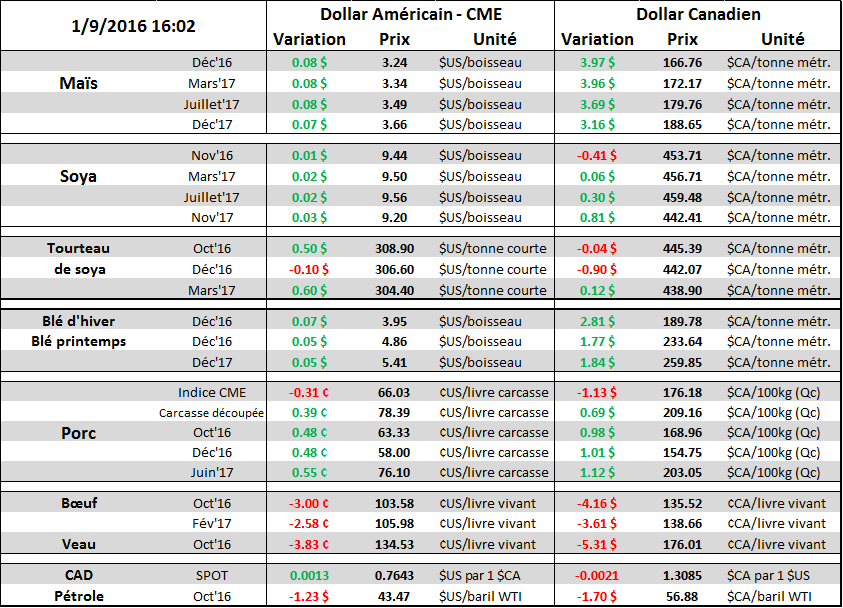This screenshot has height=608, width=843.
Task: Select the Porc category label
Action: 78,432
